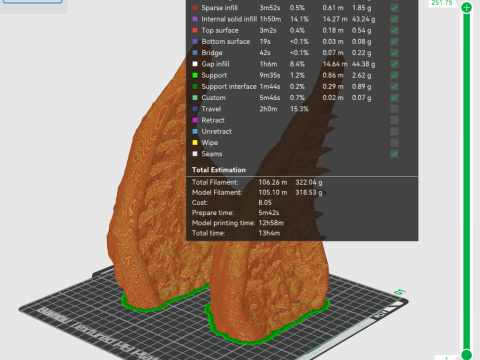Click Model printing time 12h58m value

click(x=271, y=223)
